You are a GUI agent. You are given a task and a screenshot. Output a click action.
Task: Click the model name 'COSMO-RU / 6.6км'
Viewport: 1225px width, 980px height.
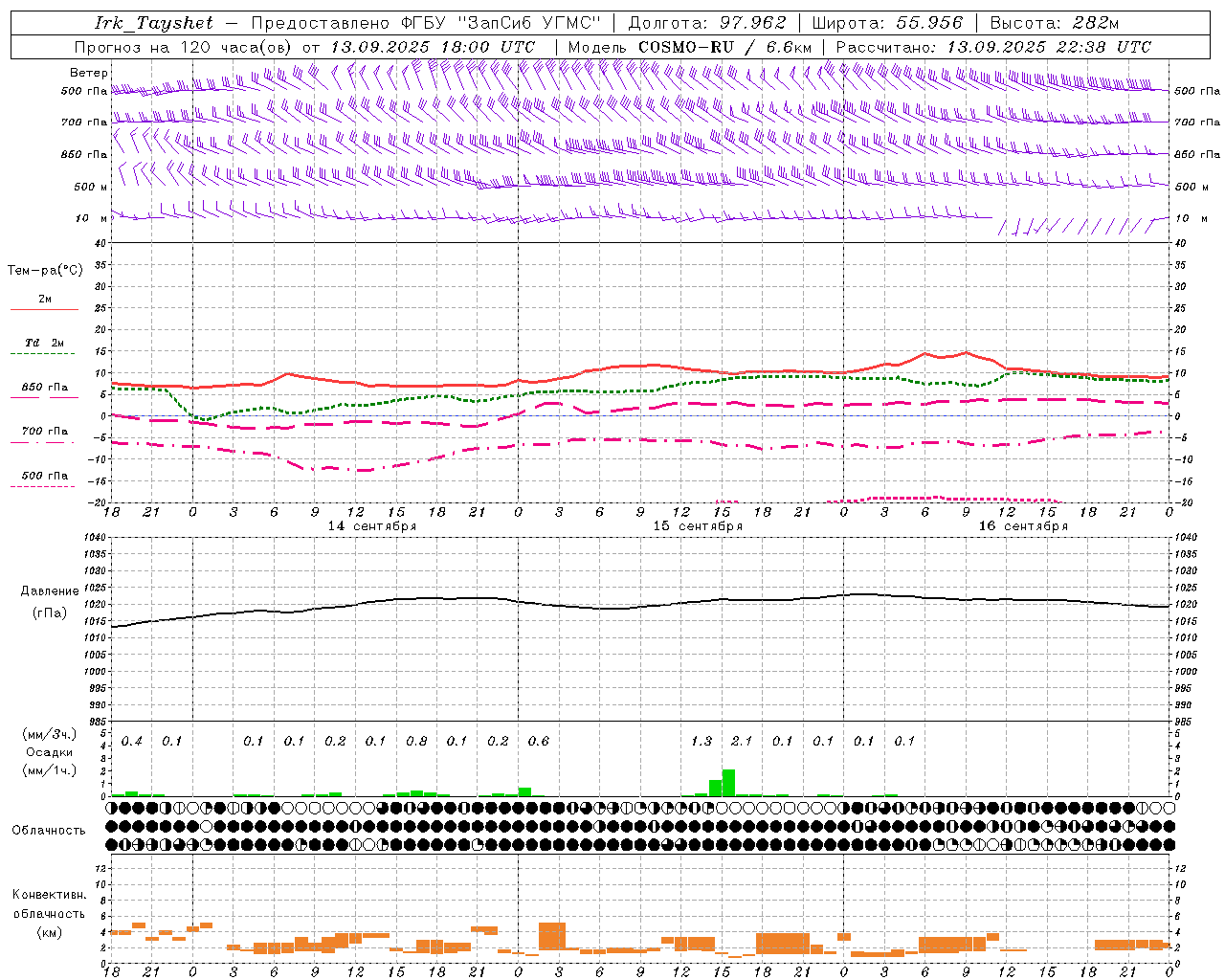(x=725, y=47)
